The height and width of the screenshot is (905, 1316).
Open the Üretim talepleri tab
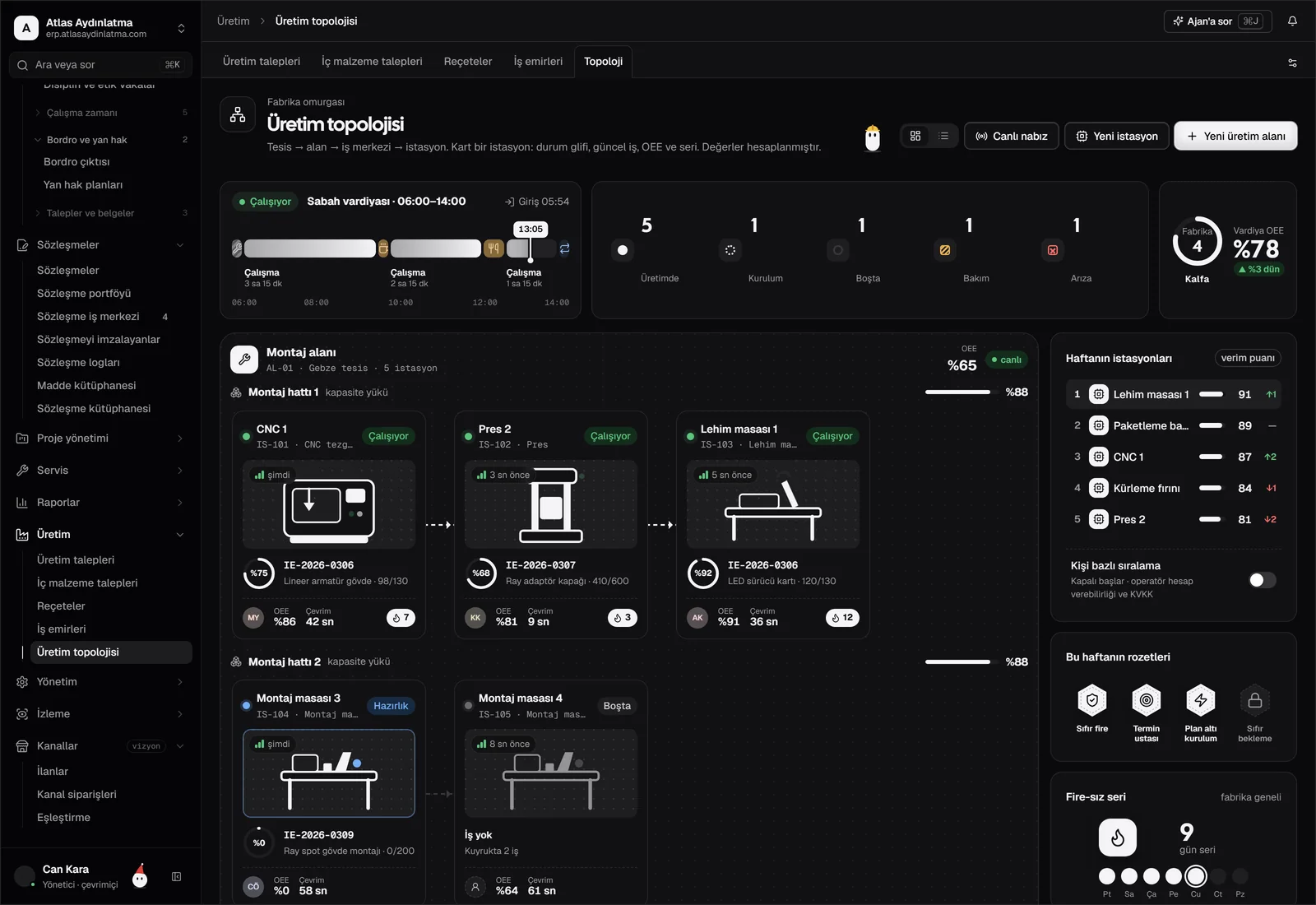point(262,62)
